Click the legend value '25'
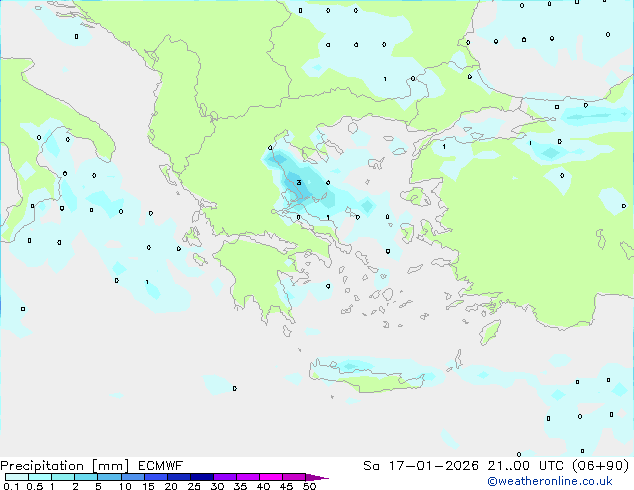The height and width of the screenshot is (490, 634). coord(194,486)
